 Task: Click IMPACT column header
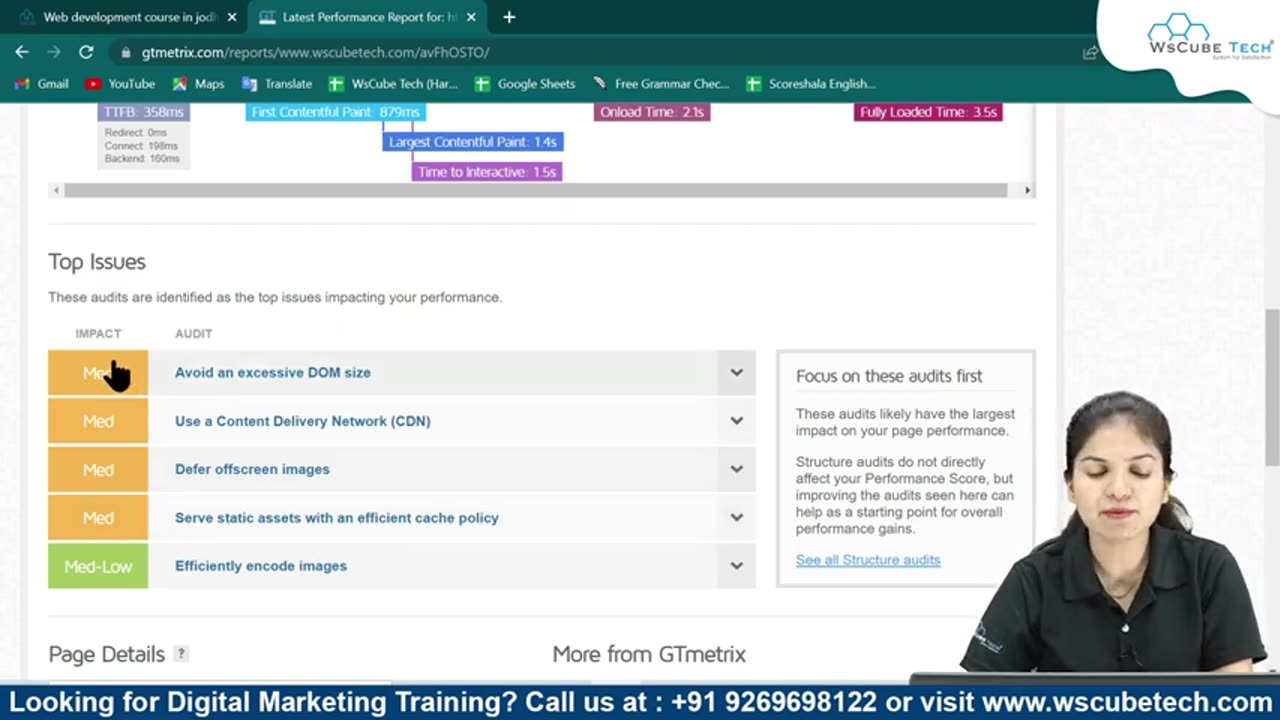point(98,334)
